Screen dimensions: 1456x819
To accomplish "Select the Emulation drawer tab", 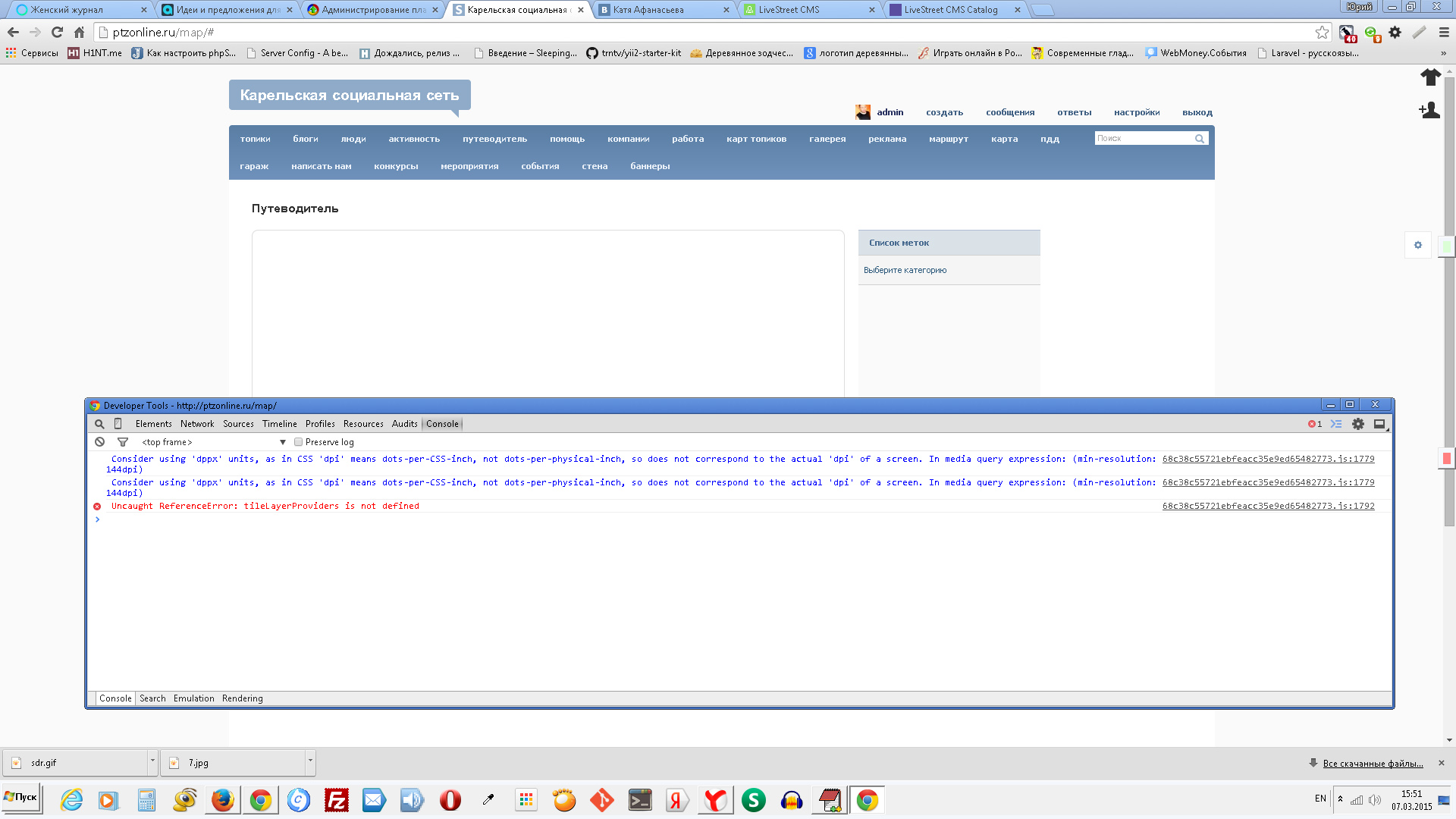I will pos(193,698).
